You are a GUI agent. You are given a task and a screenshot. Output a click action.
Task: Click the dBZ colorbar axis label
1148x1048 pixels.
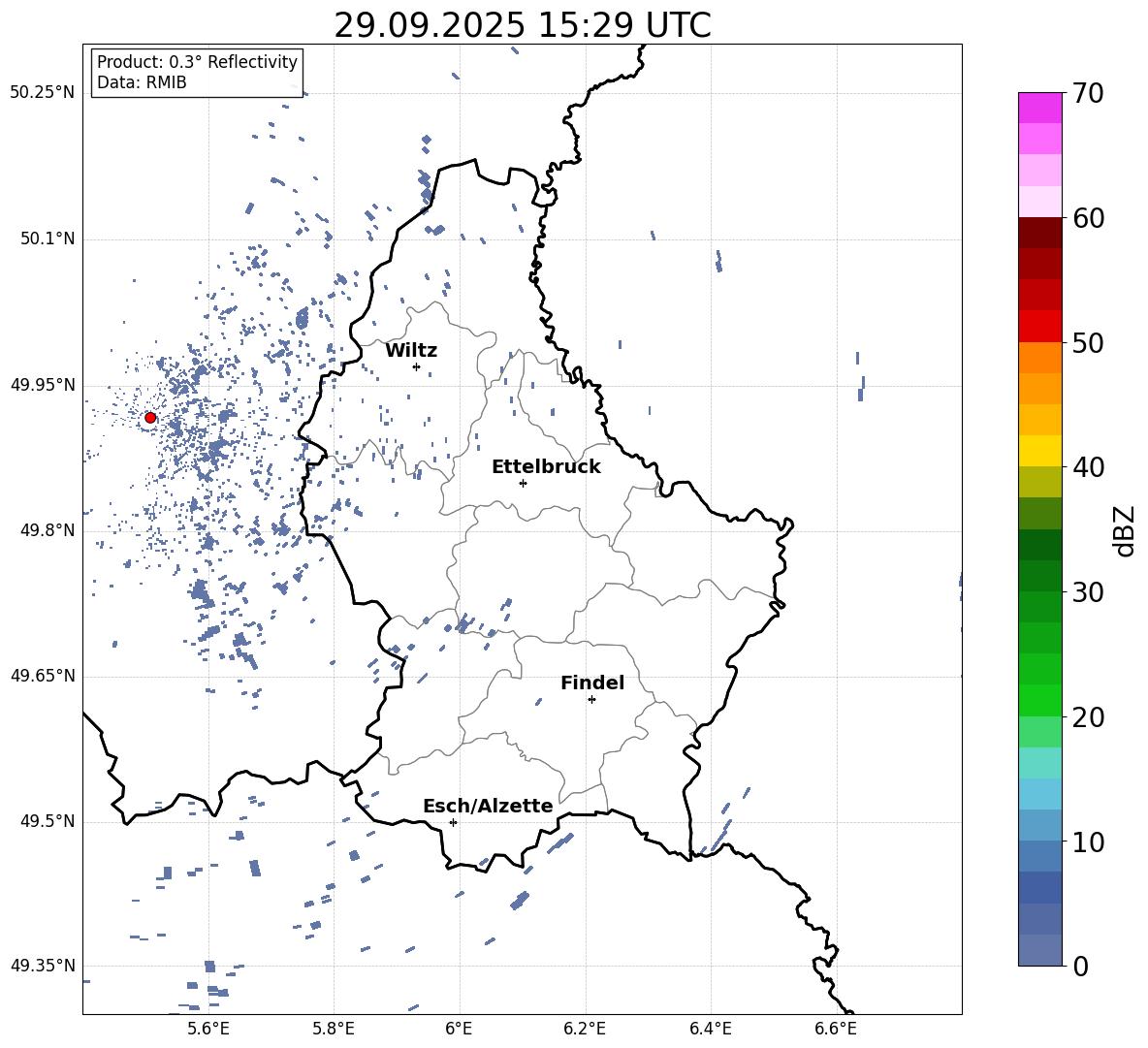tap(1126, 530)
